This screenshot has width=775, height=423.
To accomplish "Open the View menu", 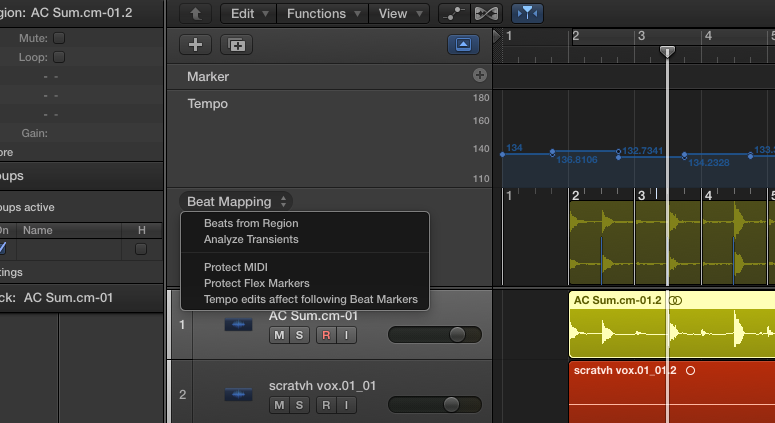I will [399, 13].
